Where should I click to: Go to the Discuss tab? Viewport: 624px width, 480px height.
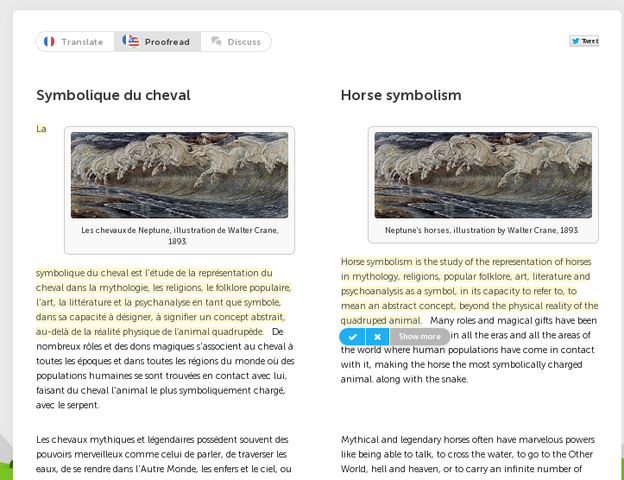coord(236,42)
